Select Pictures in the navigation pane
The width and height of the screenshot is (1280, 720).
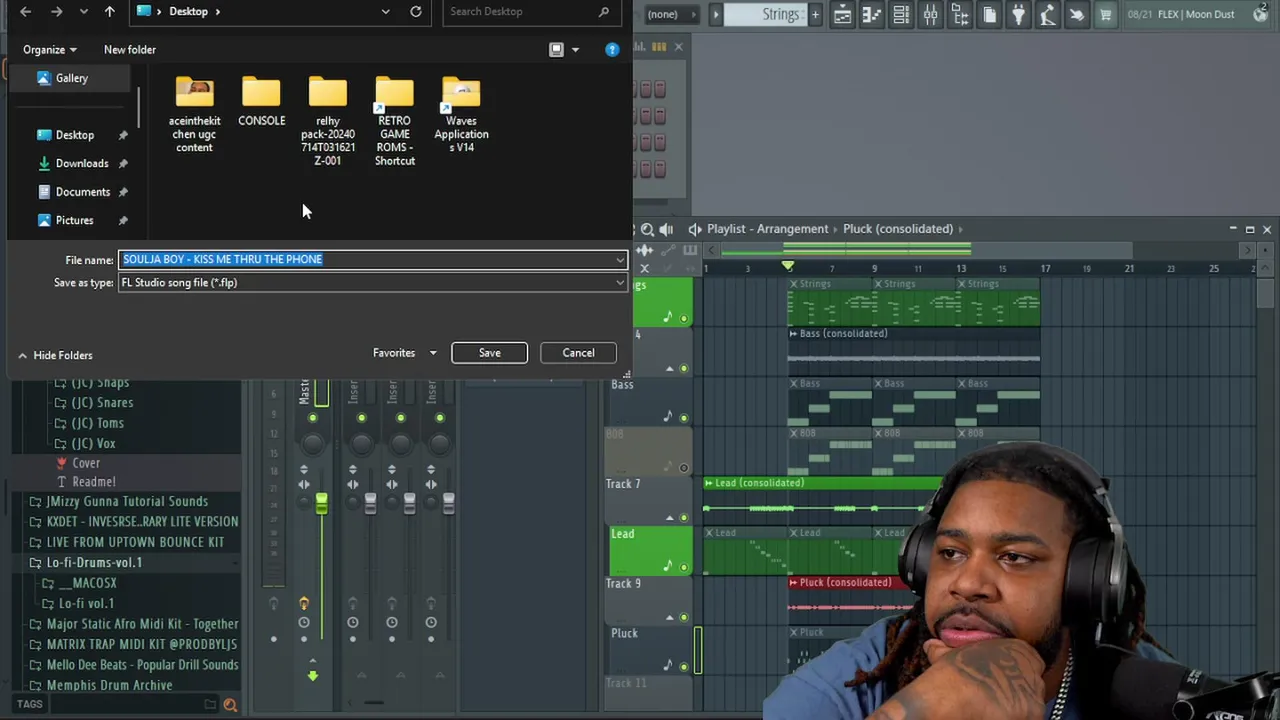click(x=75, y=220)
